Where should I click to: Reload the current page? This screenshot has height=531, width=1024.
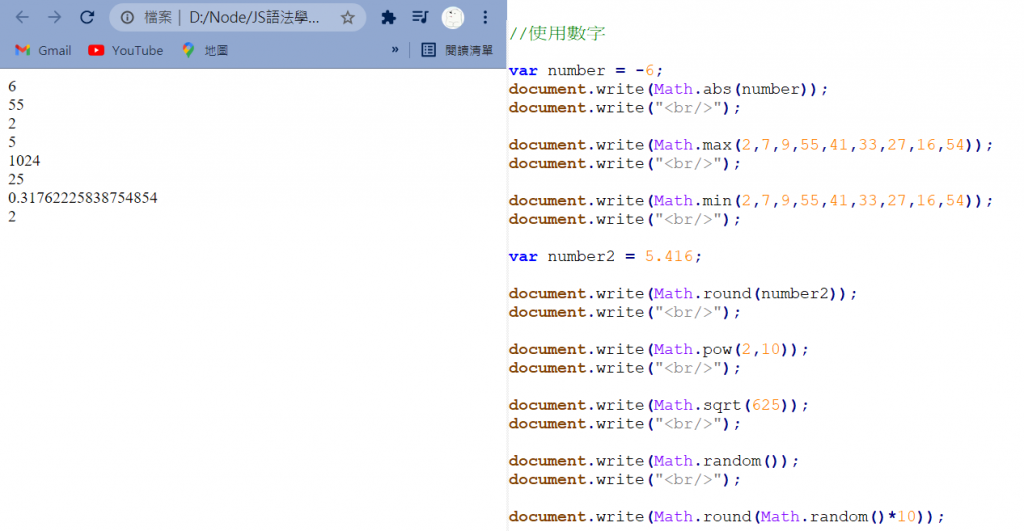click(87, 18)
